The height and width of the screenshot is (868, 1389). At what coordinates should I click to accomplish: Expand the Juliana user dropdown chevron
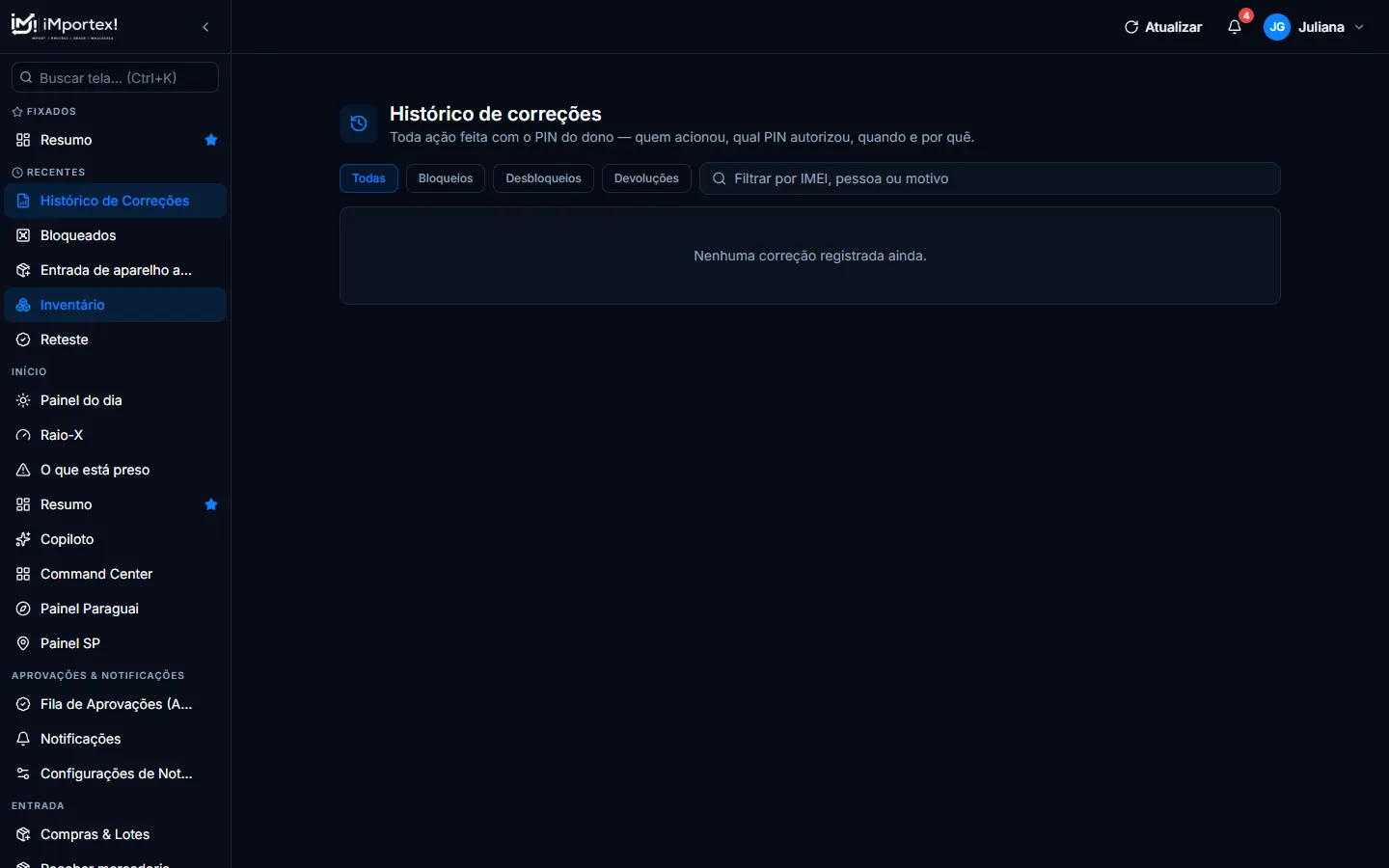coord(1359,27)
